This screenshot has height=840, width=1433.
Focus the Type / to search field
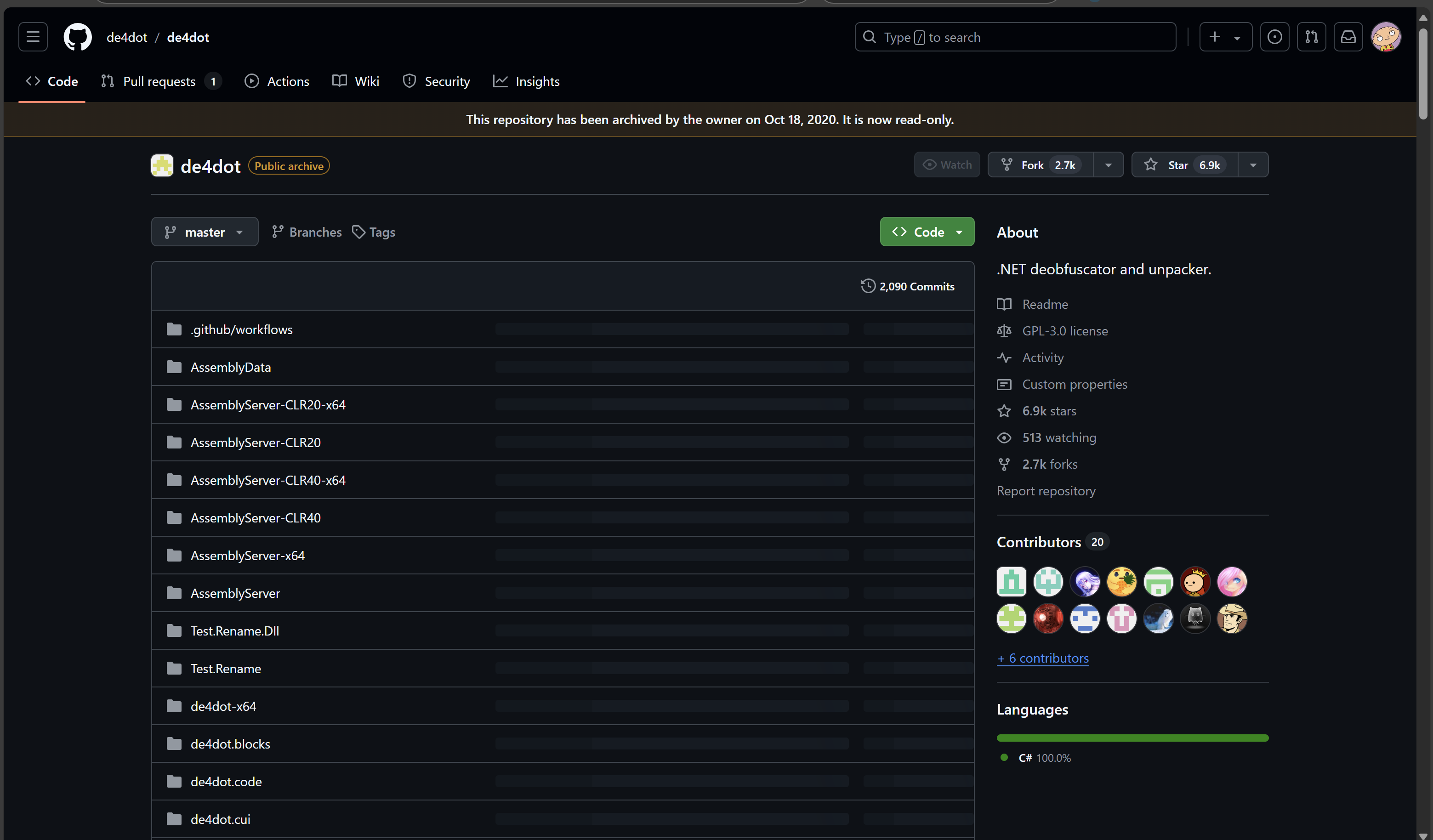tap(1015, 37)
